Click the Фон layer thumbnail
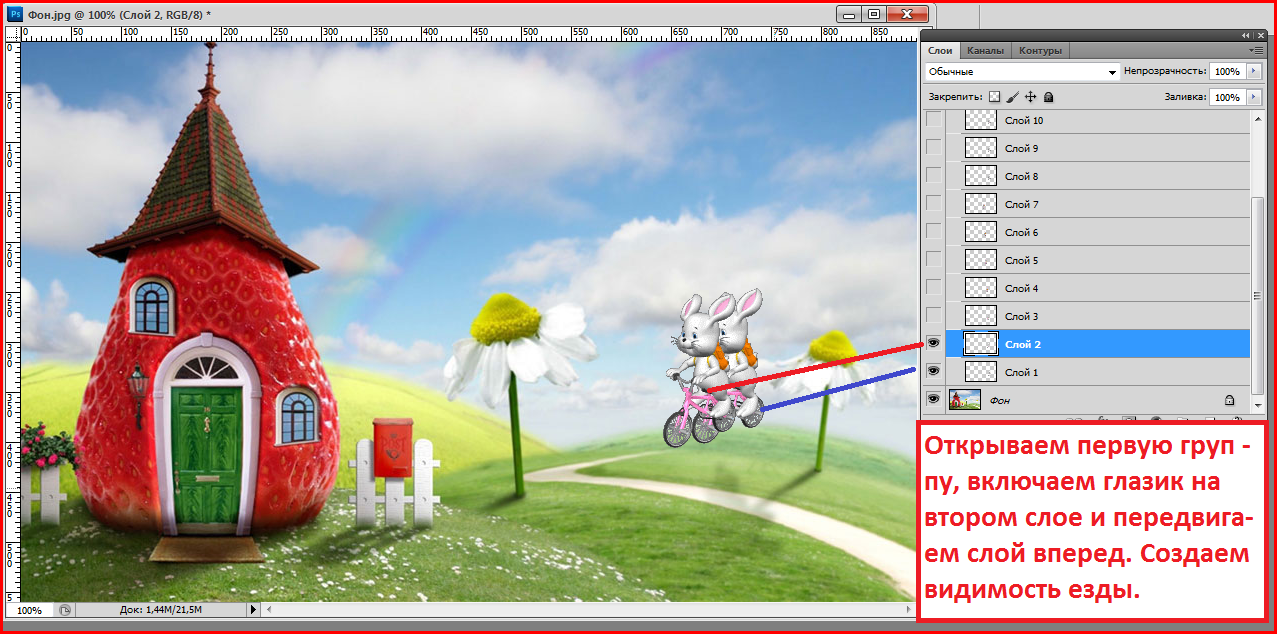The height and width of the screenshot is (634, 1277). tap(965, 400)
